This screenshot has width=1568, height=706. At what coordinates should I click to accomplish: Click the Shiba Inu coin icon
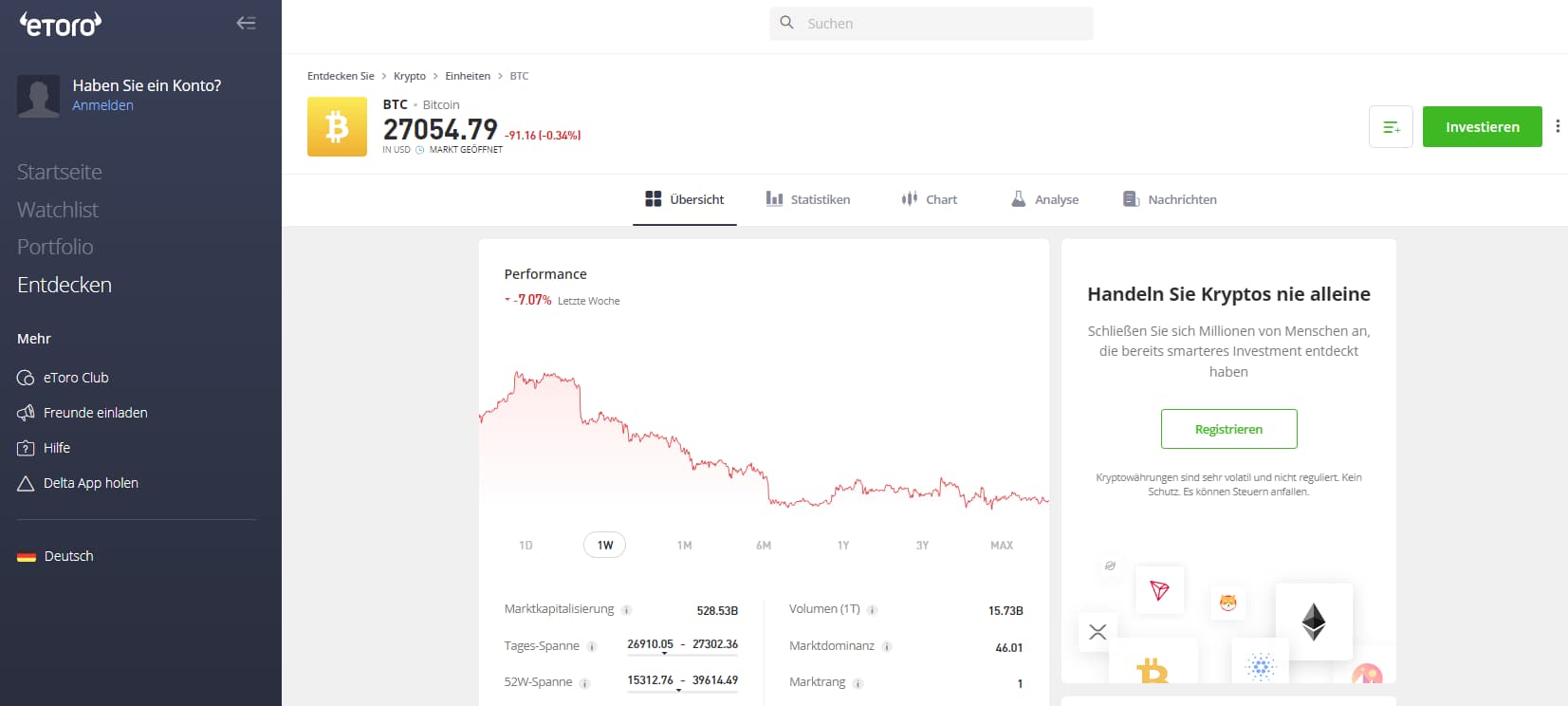[1228, 603]
